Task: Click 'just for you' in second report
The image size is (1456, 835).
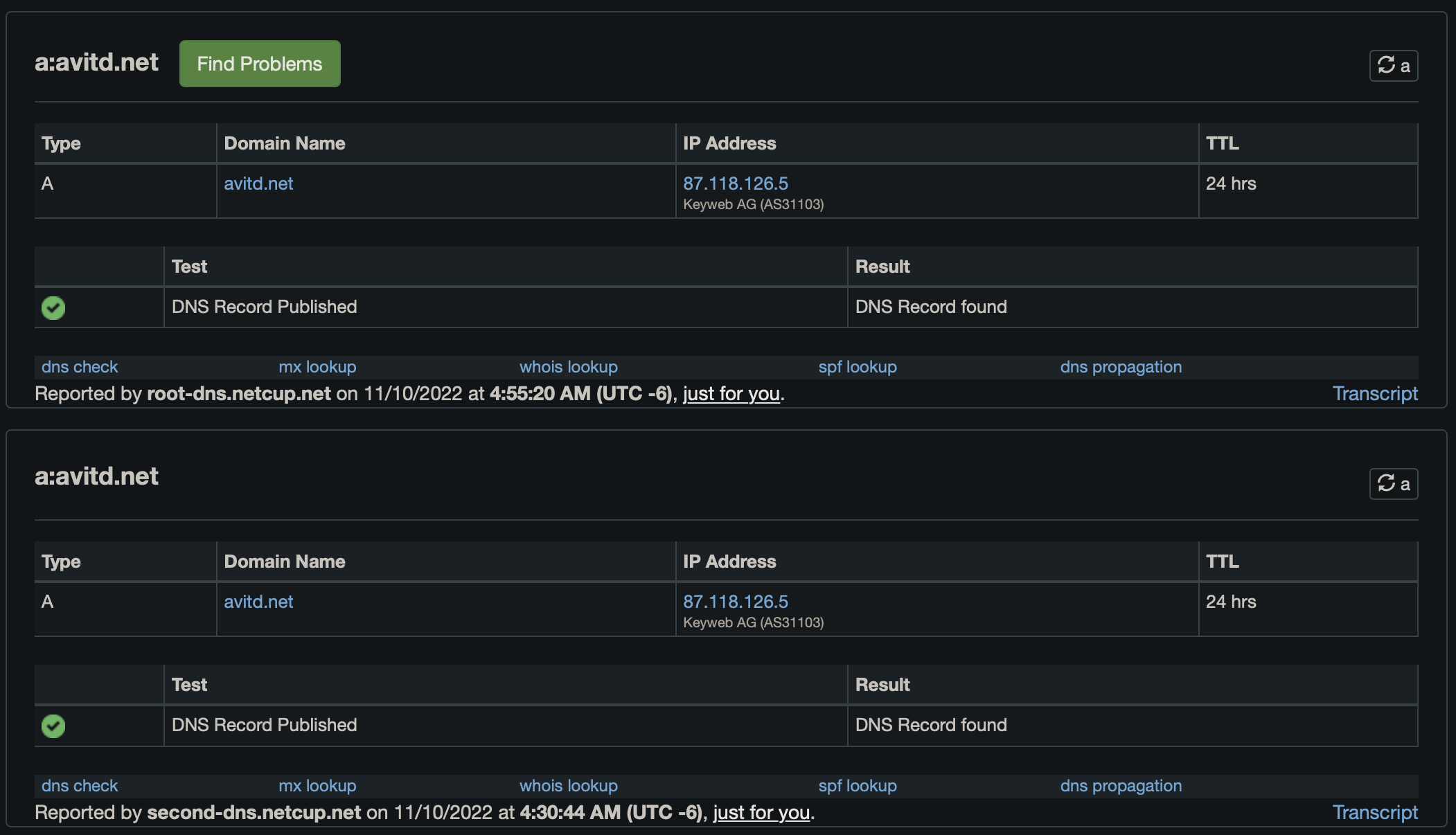Action: (761, 812)
